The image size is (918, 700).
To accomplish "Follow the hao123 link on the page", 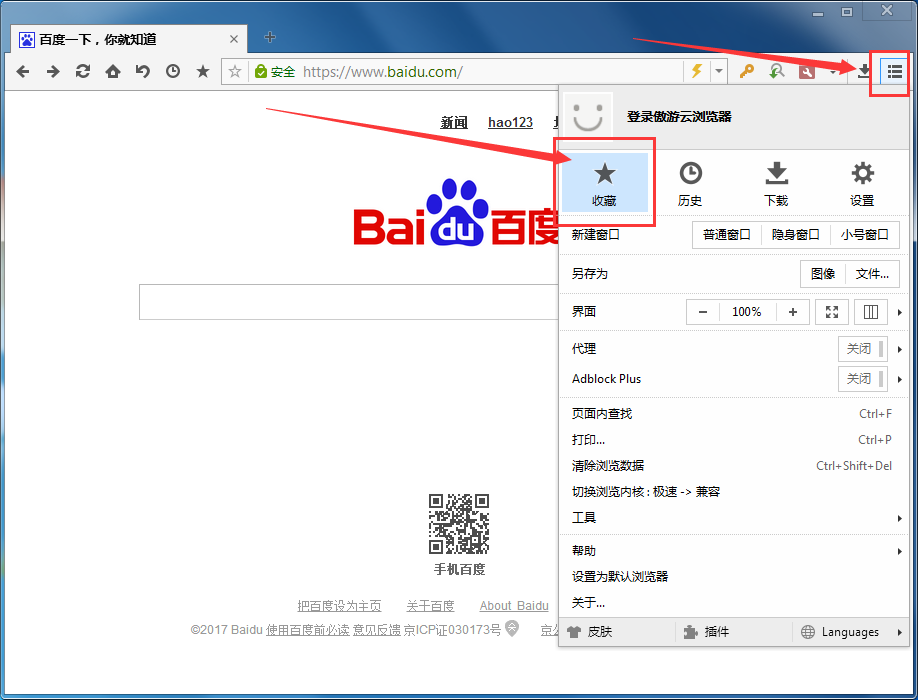I will (x=510, y=122).
